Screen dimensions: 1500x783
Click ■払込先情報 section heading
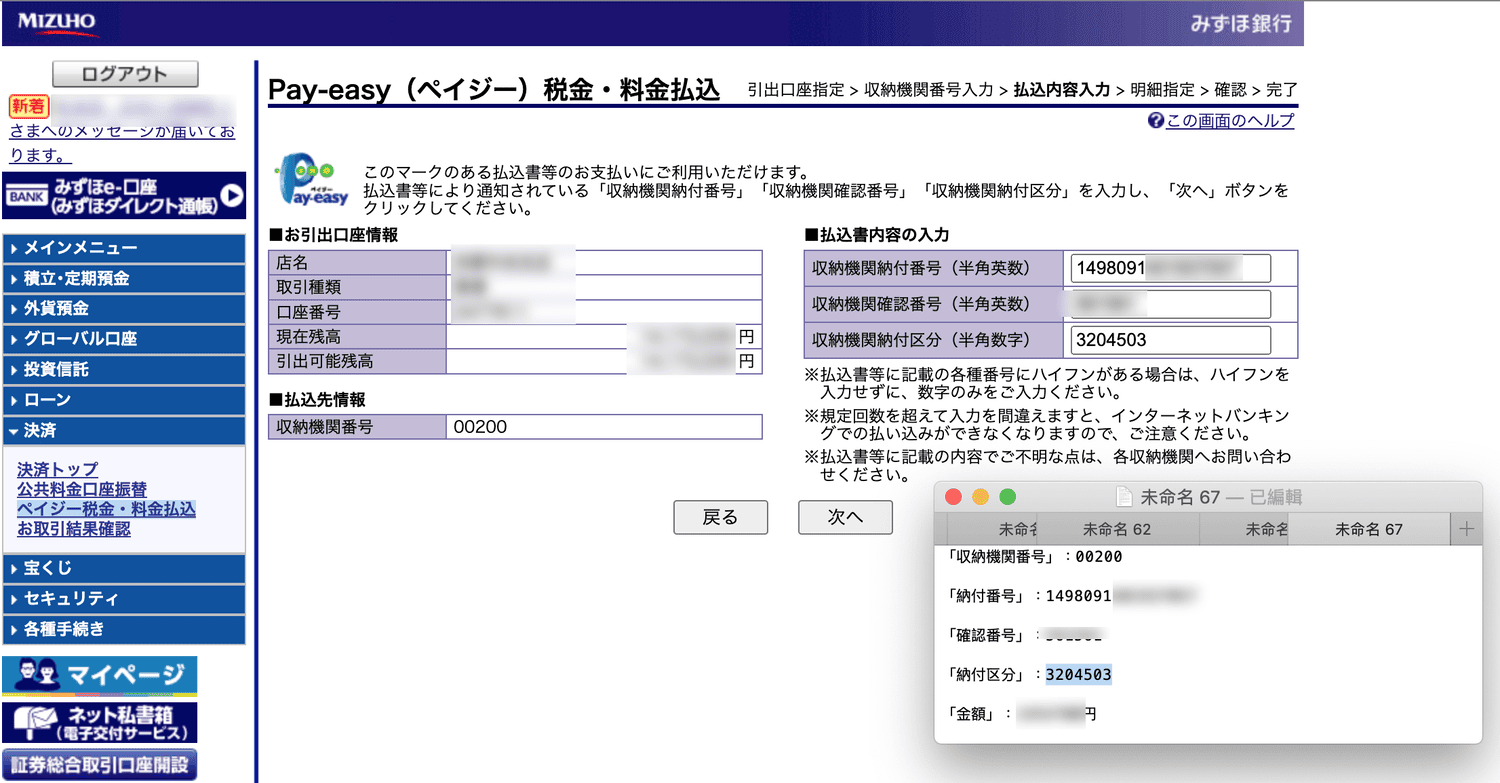(x=317, y=400)
